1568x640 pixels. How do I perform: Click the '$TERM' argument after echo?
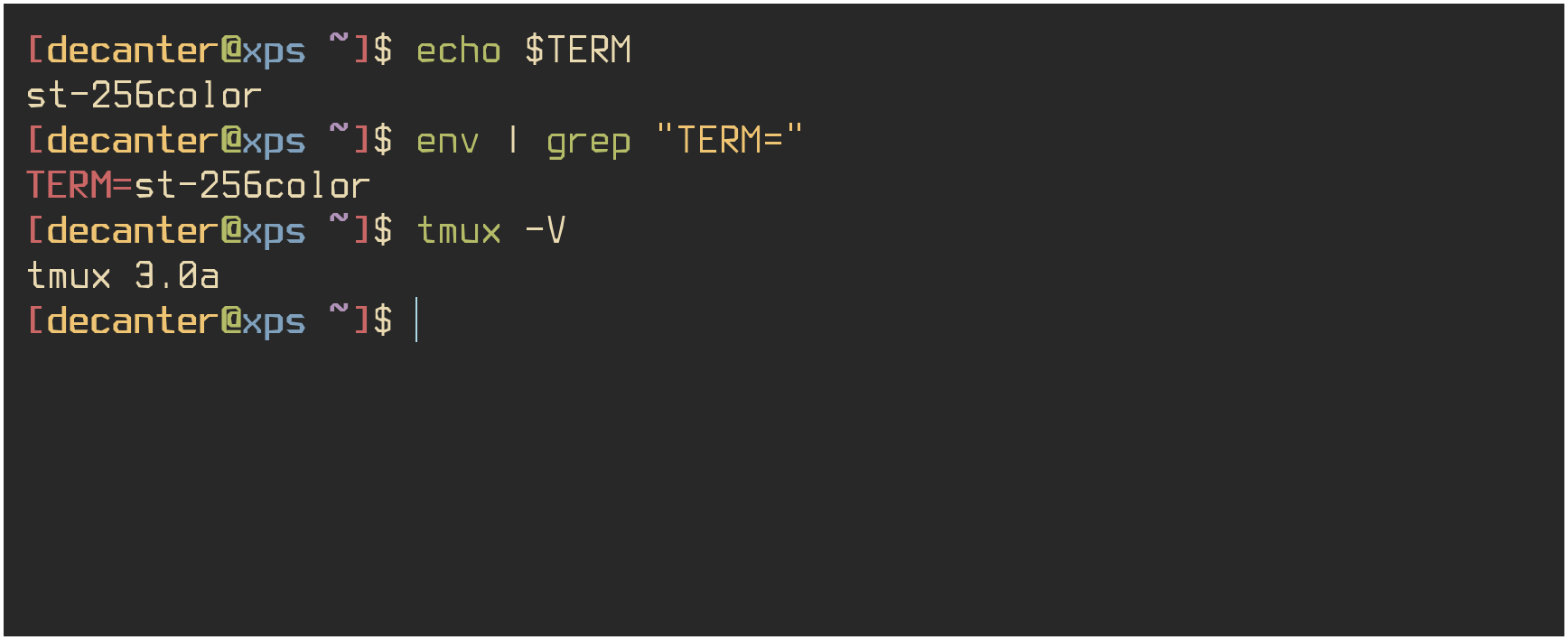point(578,50)
